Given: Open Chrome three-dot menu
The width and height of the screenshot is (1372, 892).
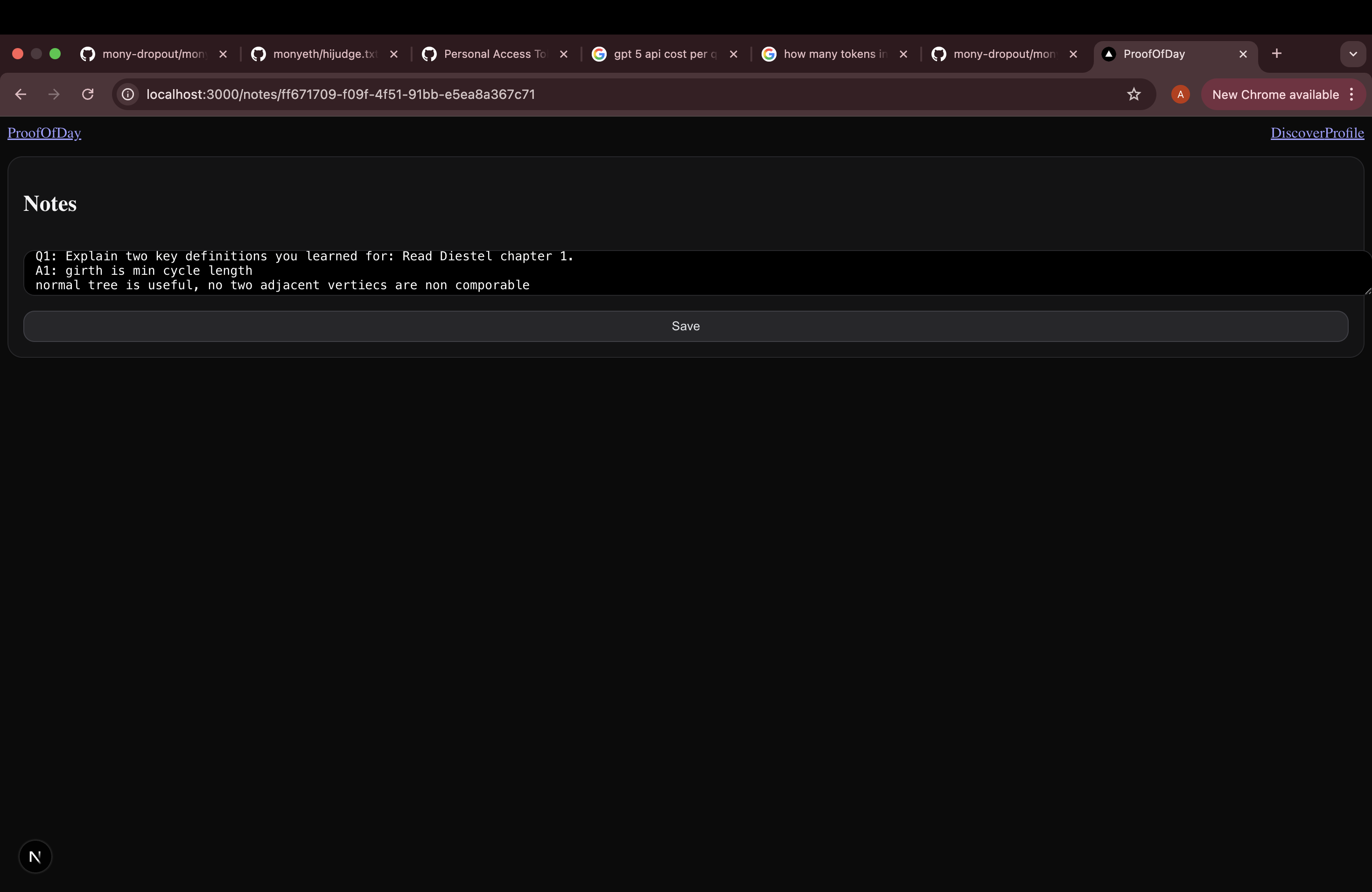Looking at the screenshot, I should click(x=1352, y=95).
